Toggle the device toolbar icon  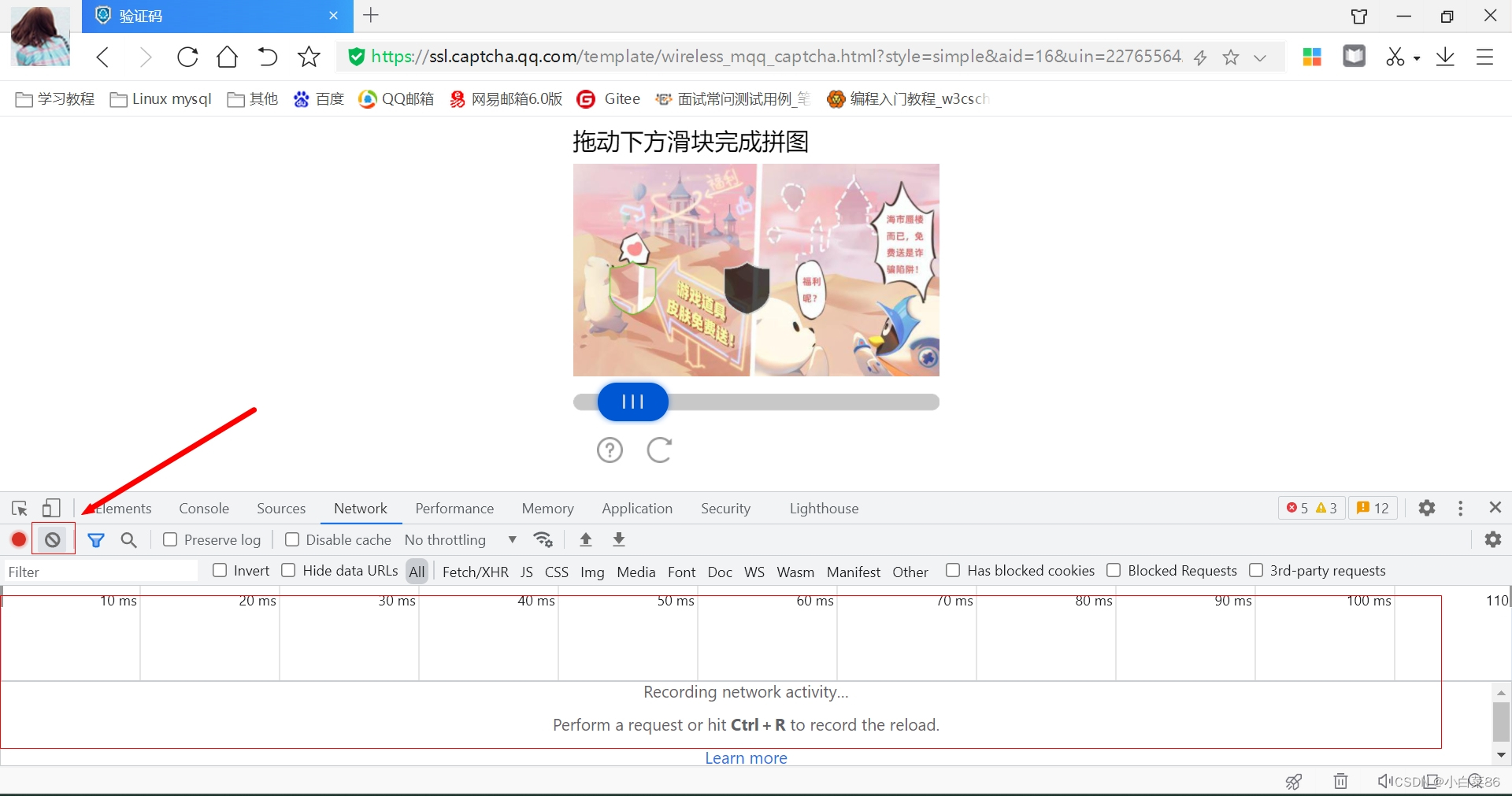click(51, 509)
